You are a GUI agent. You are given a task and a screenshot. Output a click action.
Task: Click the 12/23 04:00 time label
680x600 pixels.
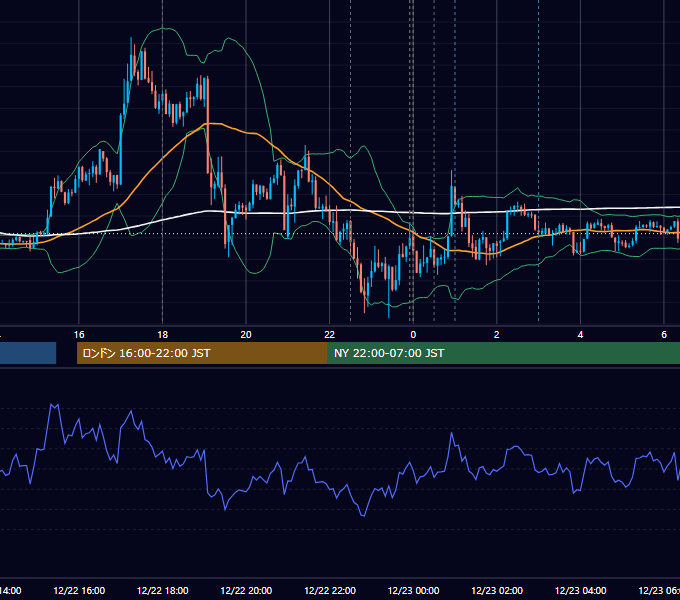tap(581, 590)
